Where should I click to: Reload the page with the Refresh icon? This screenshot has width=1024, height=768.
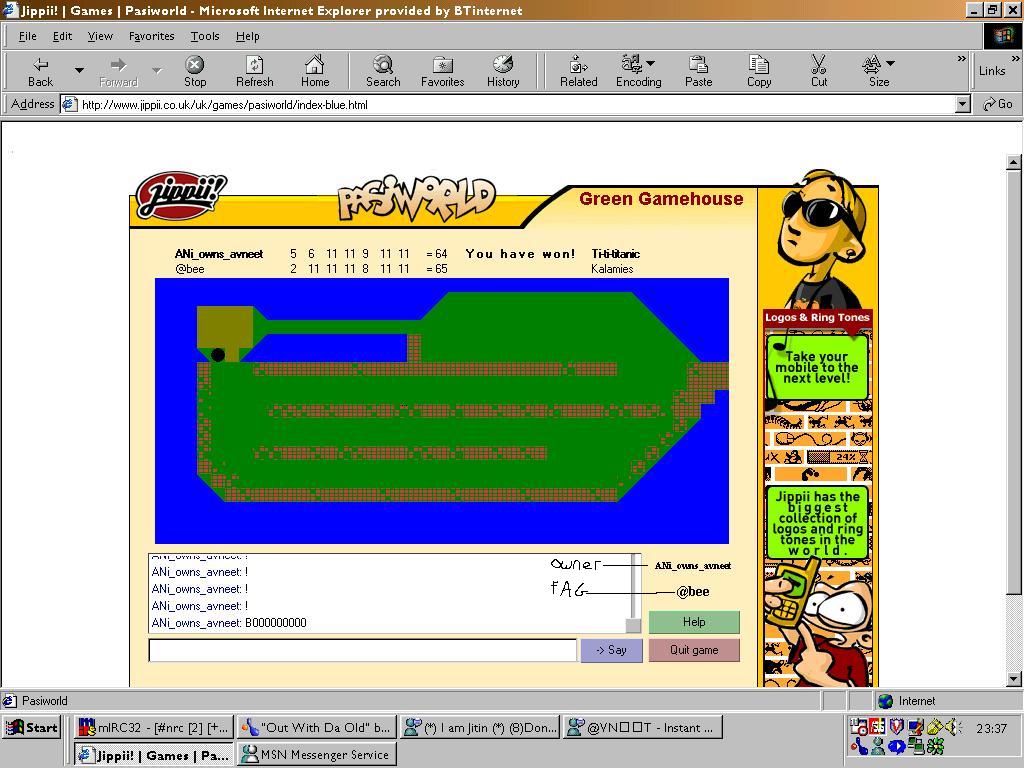coord(255,71)
